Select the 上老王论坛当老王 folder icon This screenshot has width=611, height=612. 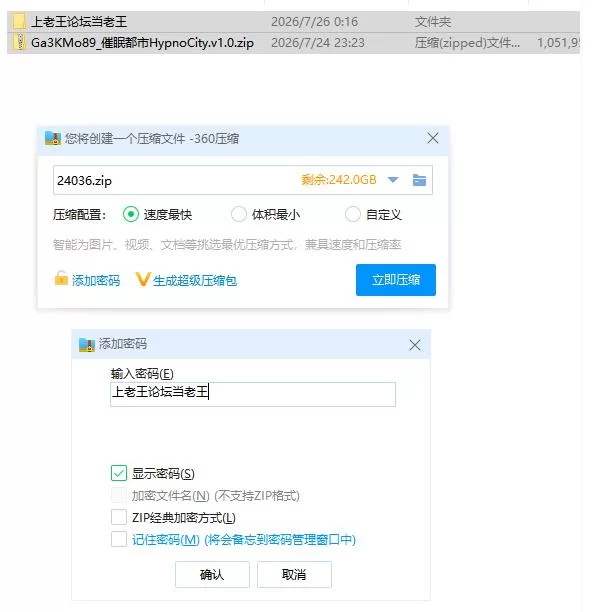pyautogui.click(x=19, y=21)
